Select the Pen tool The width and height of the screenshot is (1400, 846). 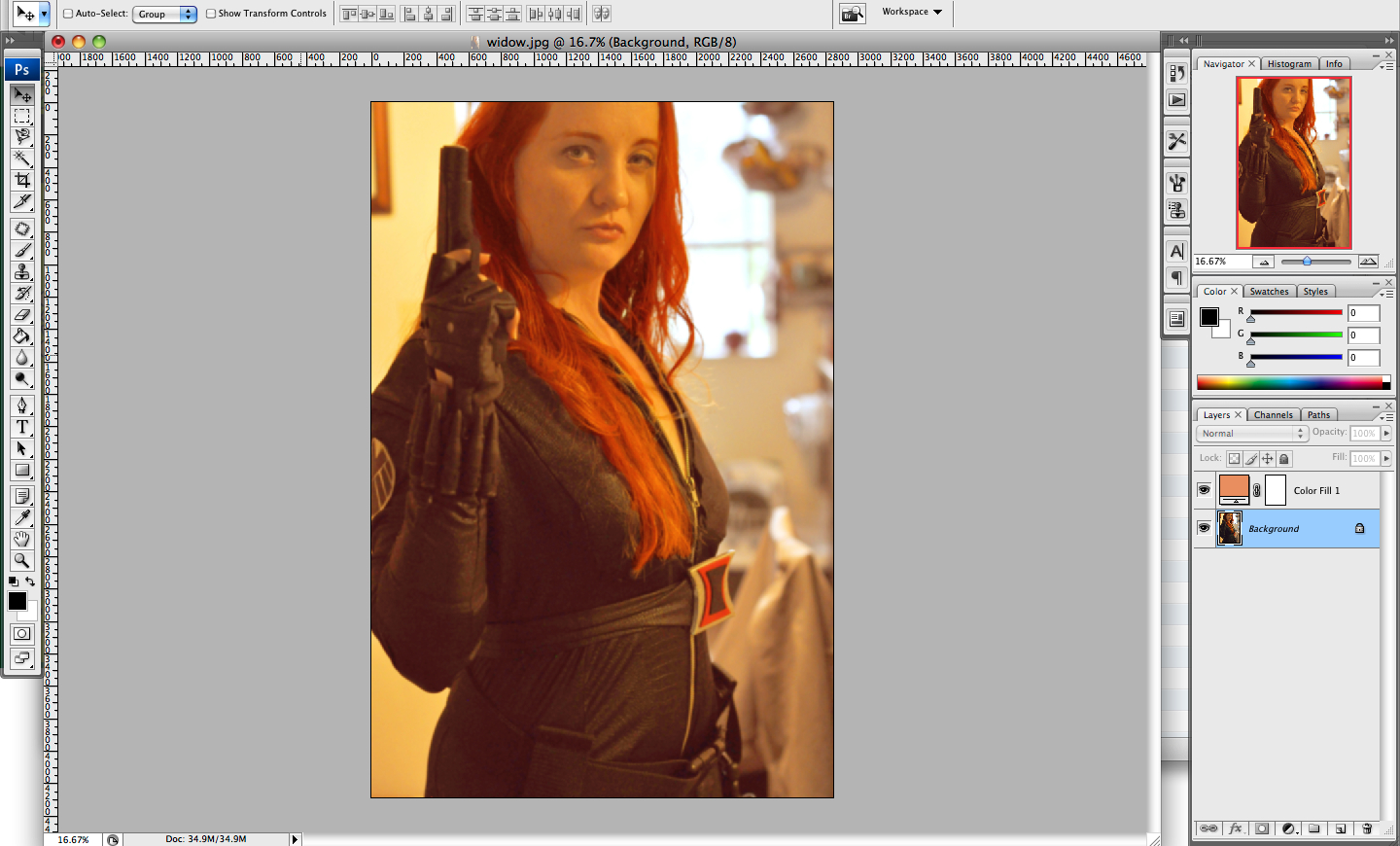click(x=22, y=405)
